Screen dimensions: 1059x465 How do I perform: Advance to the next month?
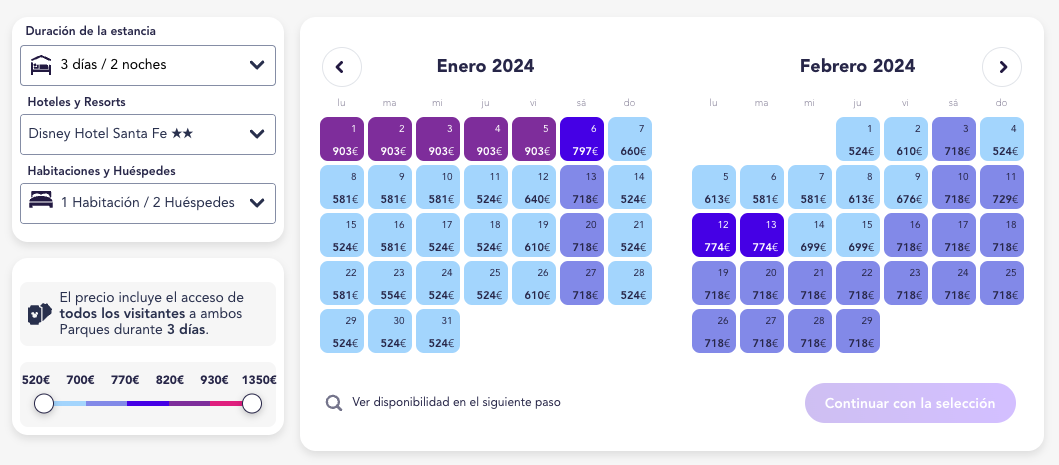[1002, 67]
